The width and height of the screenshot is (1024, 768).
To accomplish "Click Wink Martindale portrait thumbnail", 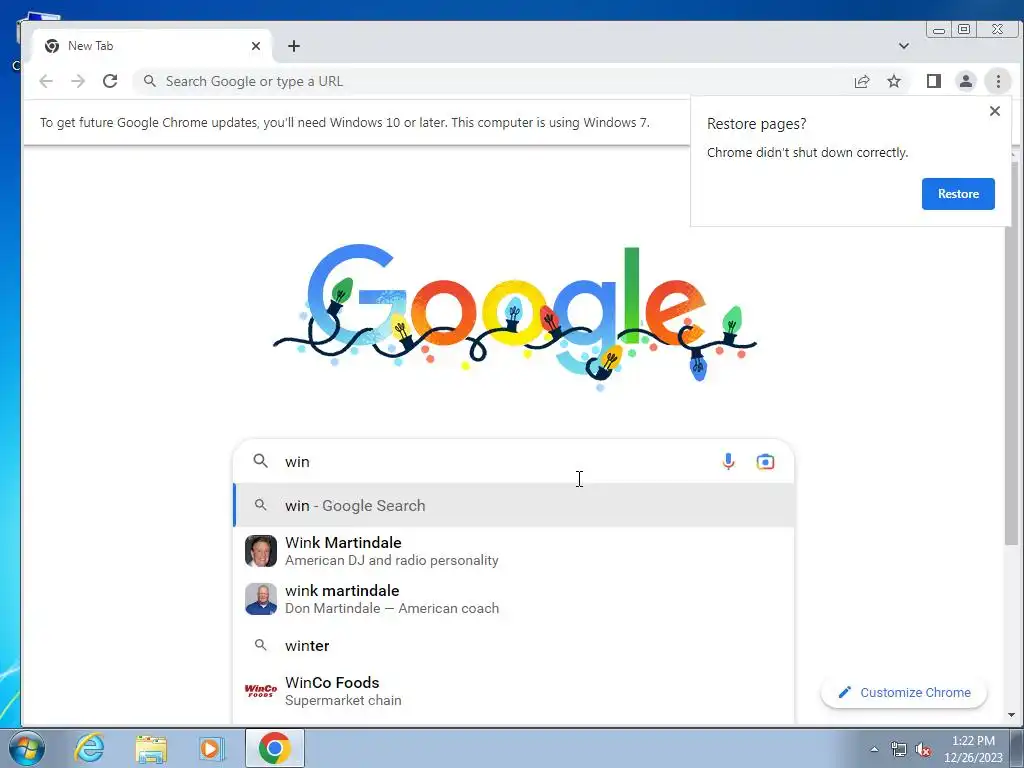I will 261,551.
